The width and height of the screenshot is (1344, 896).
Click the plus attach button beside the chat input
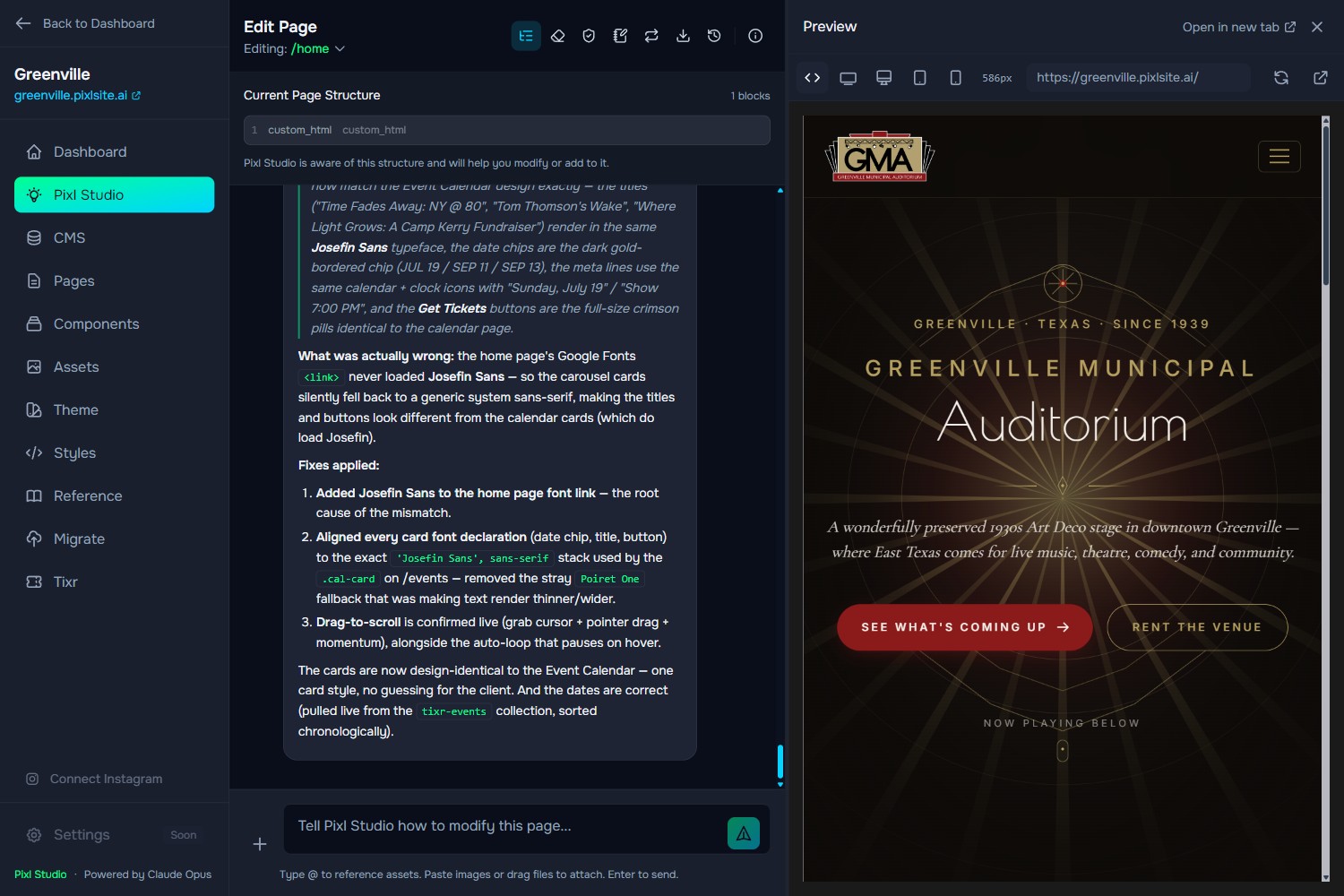(x=260, y=844)
